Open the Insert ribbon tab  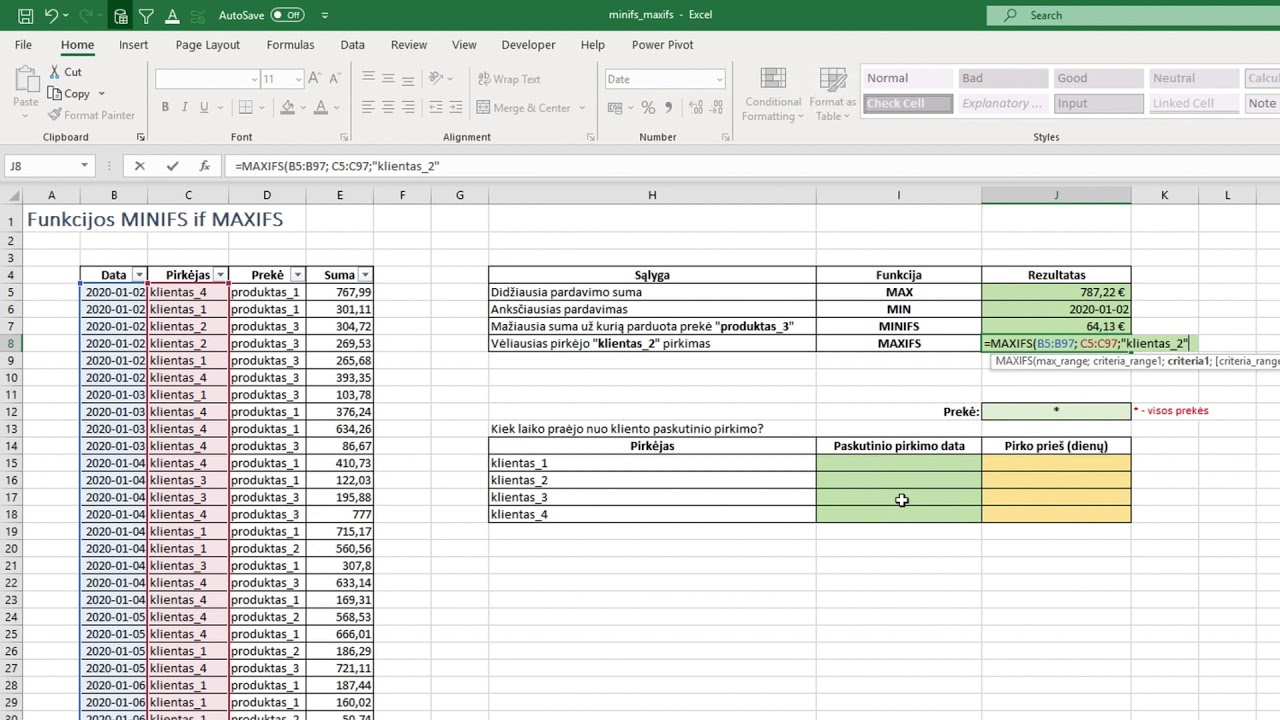133,45
